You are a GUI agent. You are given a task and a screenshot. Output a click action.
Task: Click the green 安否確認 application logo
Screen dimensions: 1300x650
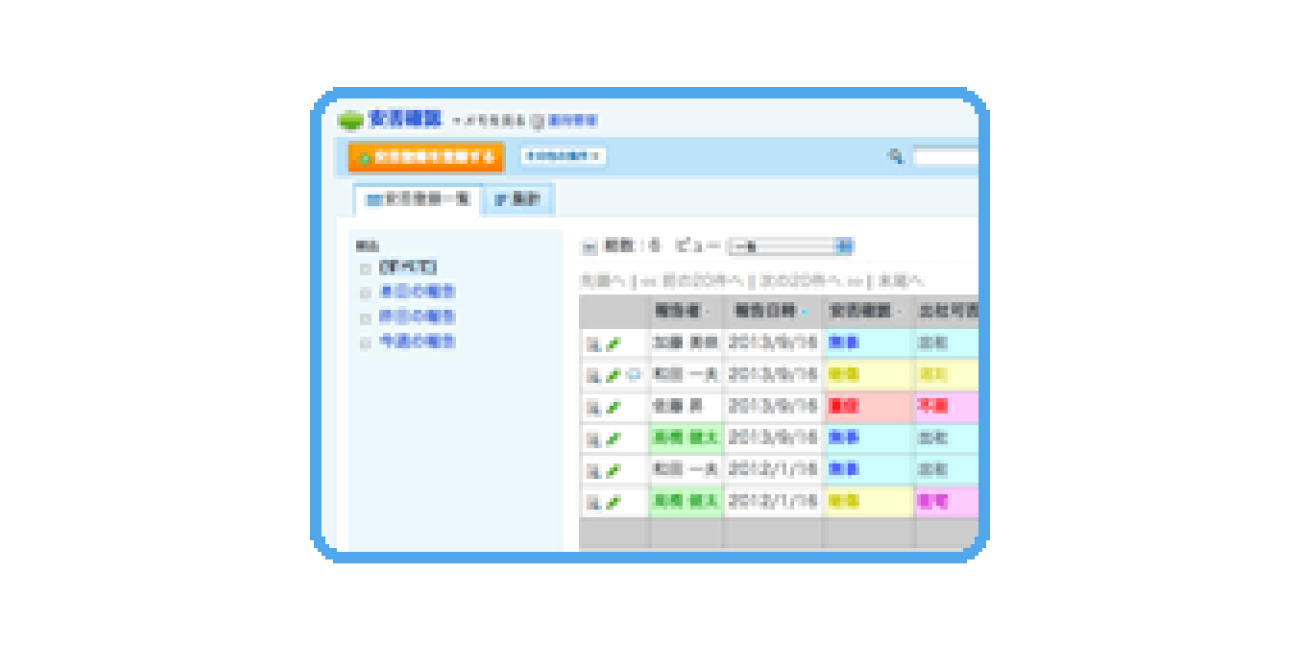(351, 120)
